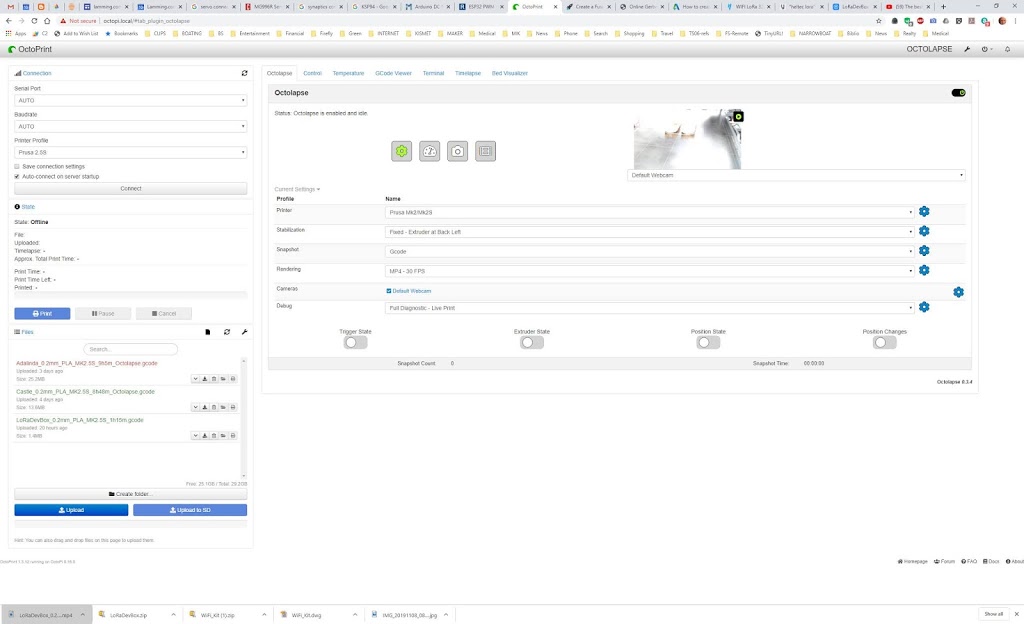This screenshot has height=624, width=1024.
Task: Click the play icon on webcam preview
Action: pyautogui.click(x=738, y=116)
